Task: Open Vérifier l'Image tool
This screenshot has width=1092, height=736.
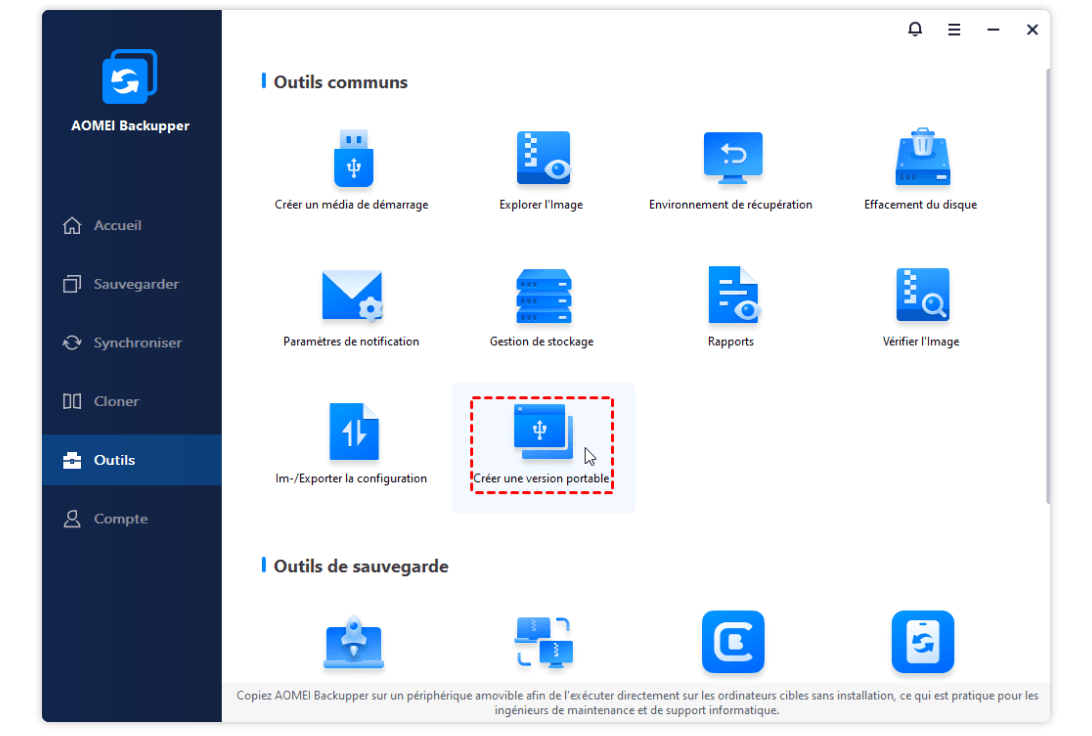Action: 921,307
